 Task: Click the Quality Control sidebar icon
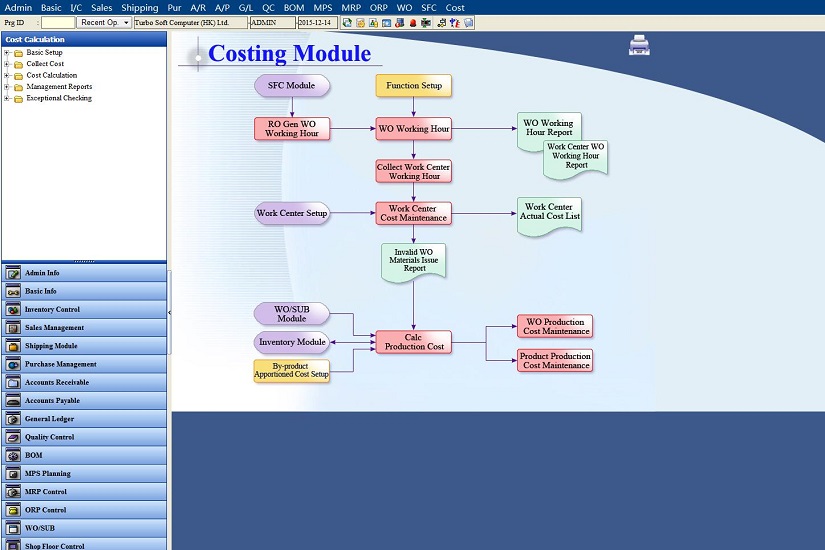tap(13, 437)
